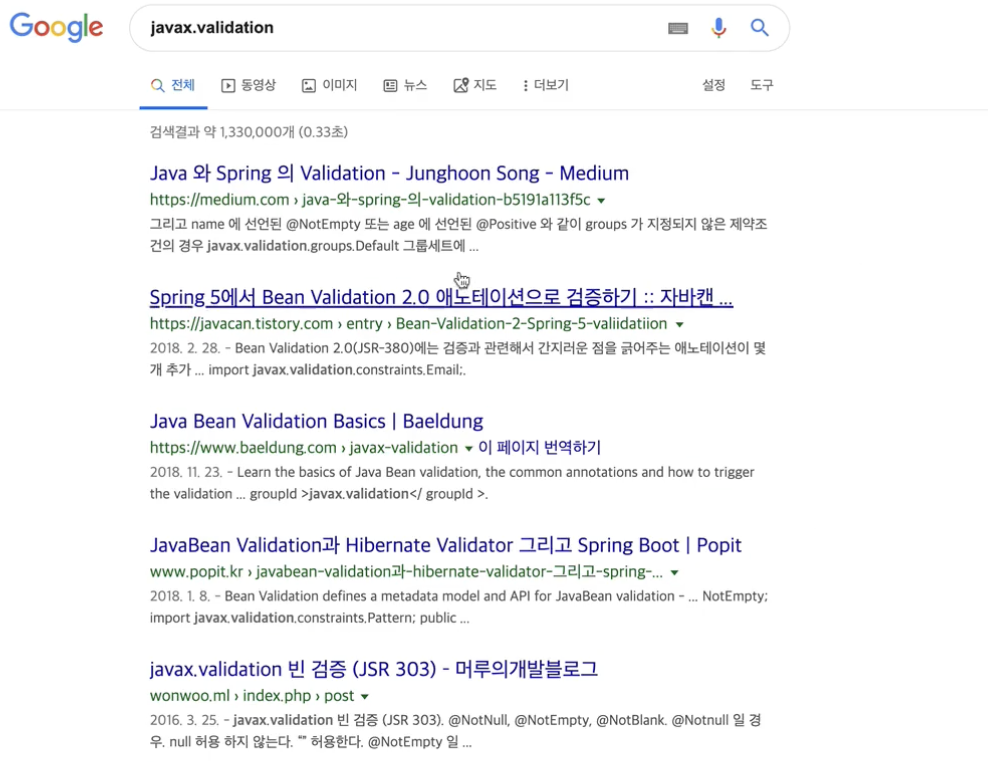
Task: Click the blue magnifier search button
Action: (759, 28)
